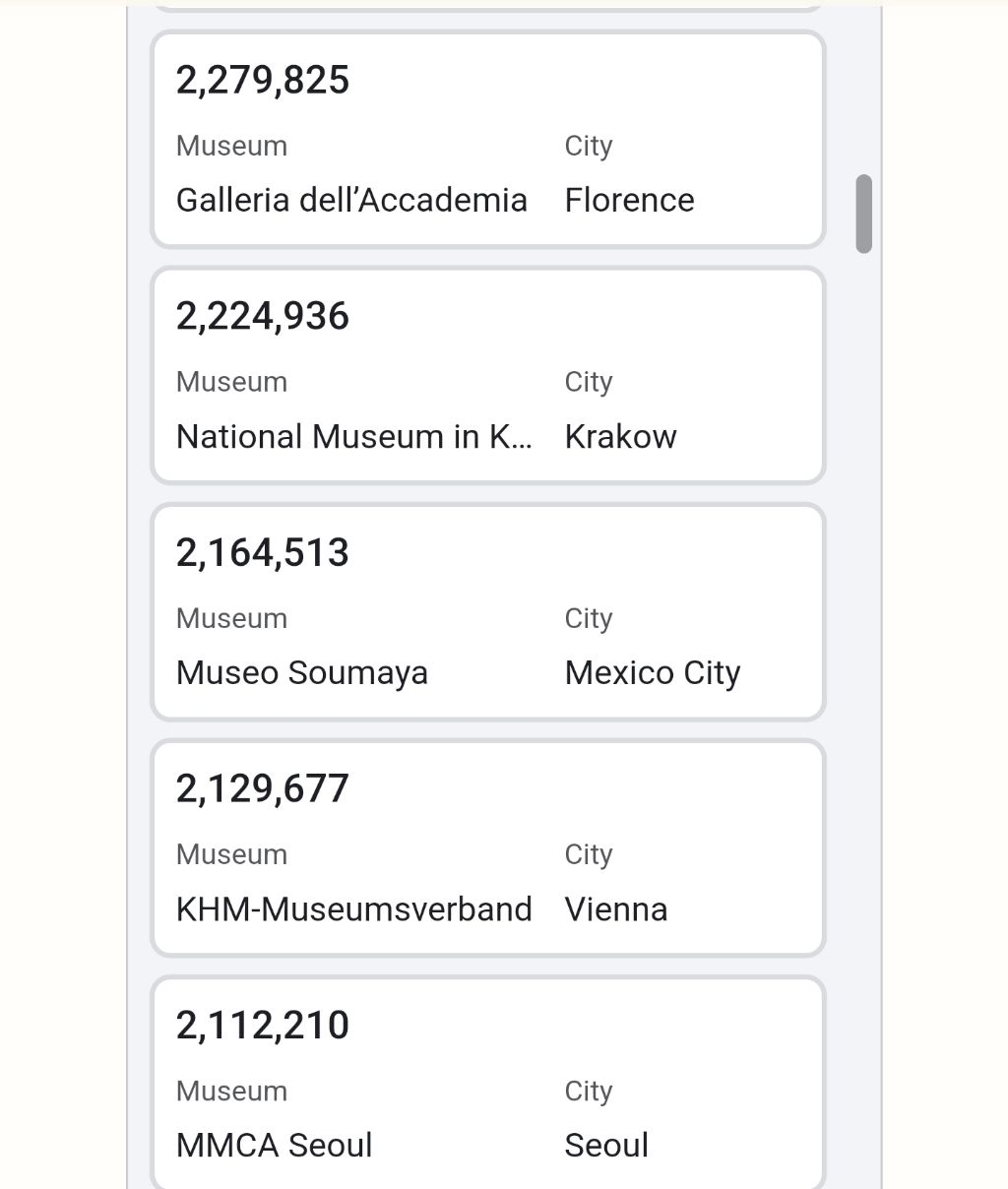Viewport: 1008px width, 1189px height.
Task: Click KHM-Museumsverband museum name
Action: (353, 909)
